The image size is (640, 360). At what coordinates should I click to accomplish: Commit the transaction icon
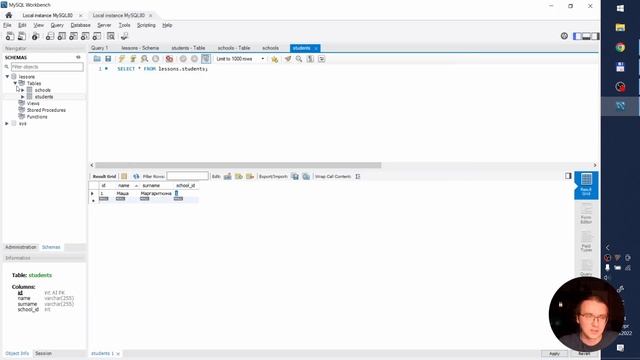tap(183, 59)
